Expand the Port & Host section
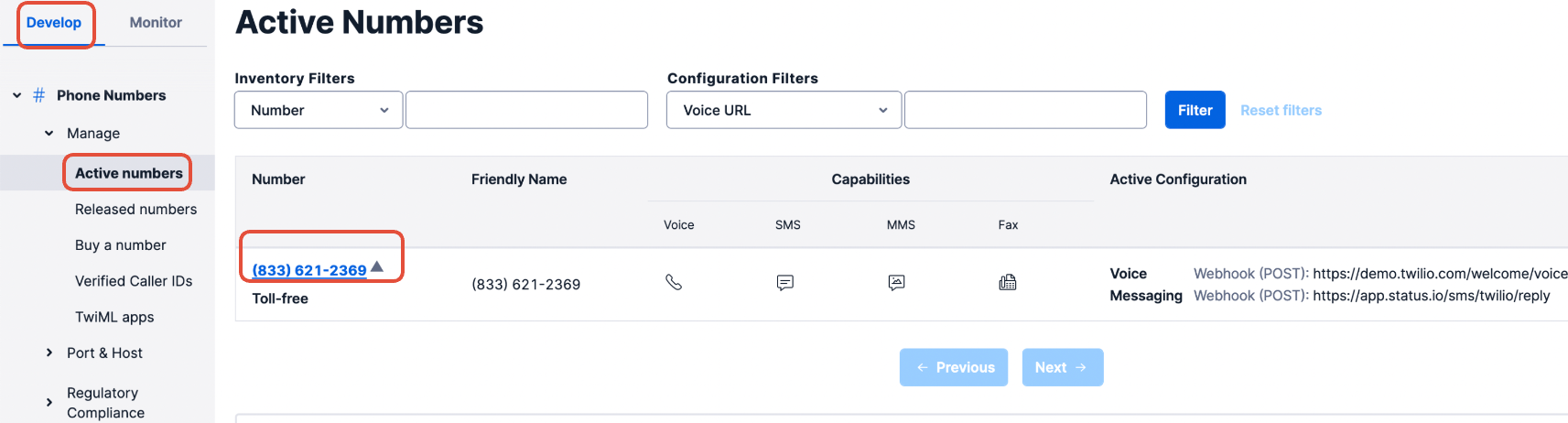Screen dimensions: 1568x423 pos(49,352)
